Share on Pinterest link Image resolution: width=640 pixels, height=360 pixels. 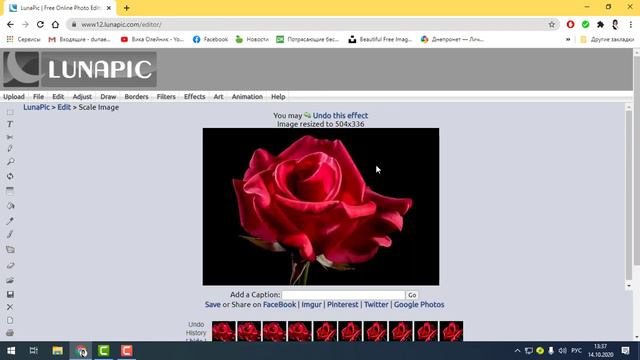pyautogui.click(x=342, y=304)
